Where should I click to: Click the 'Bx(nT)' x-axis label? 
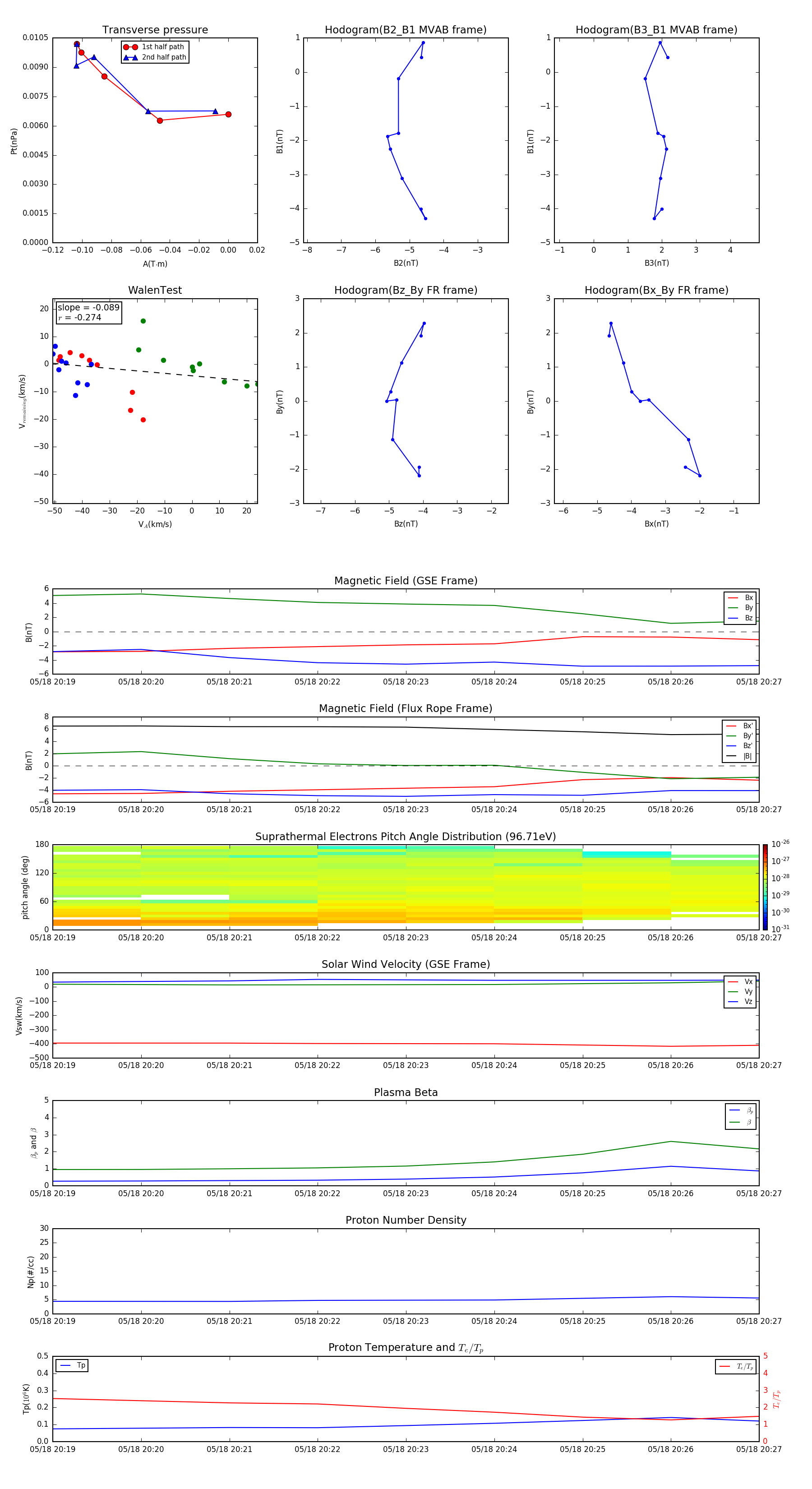point(656,524)
